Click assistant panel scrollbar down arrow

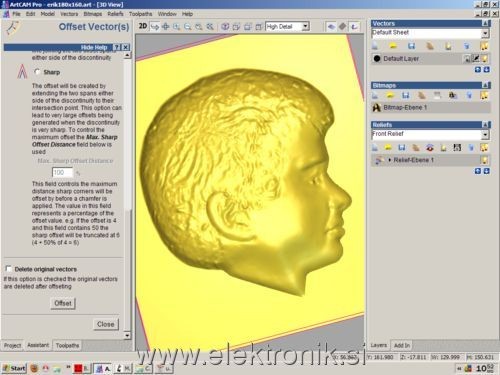tap(127, 335)
